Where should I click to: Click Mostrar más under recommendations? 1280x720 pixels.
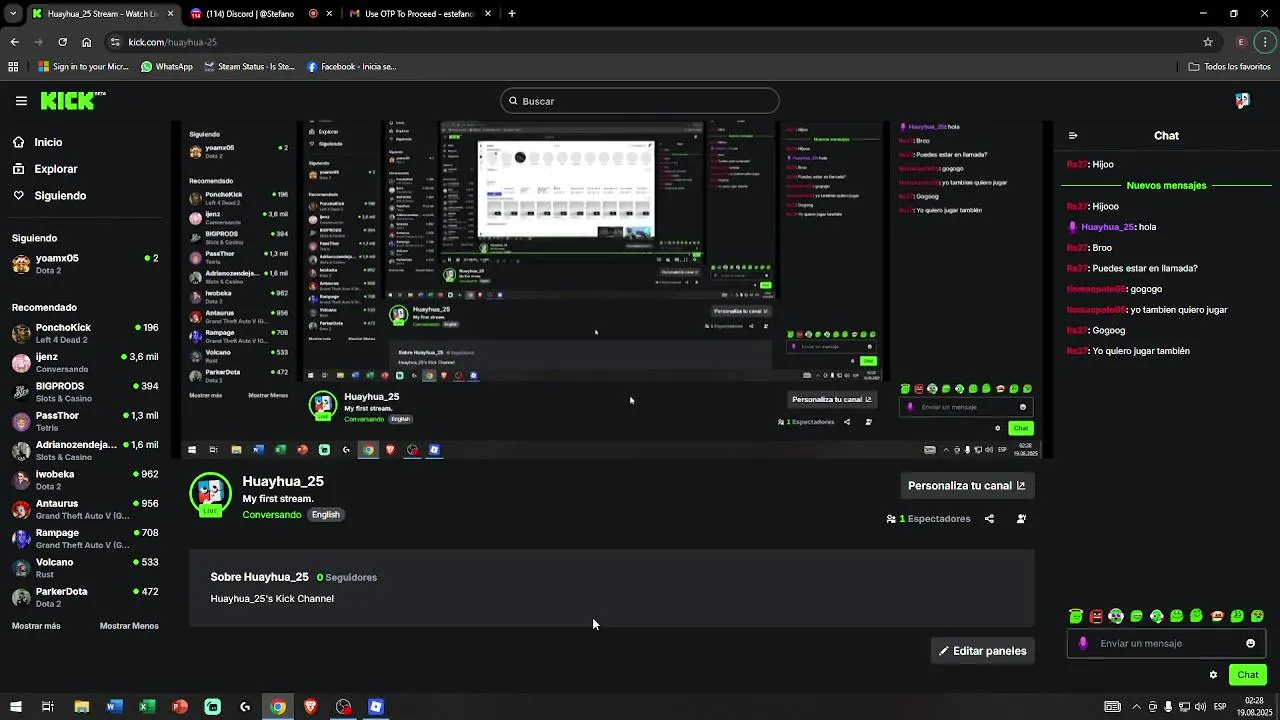click(36, 626)
